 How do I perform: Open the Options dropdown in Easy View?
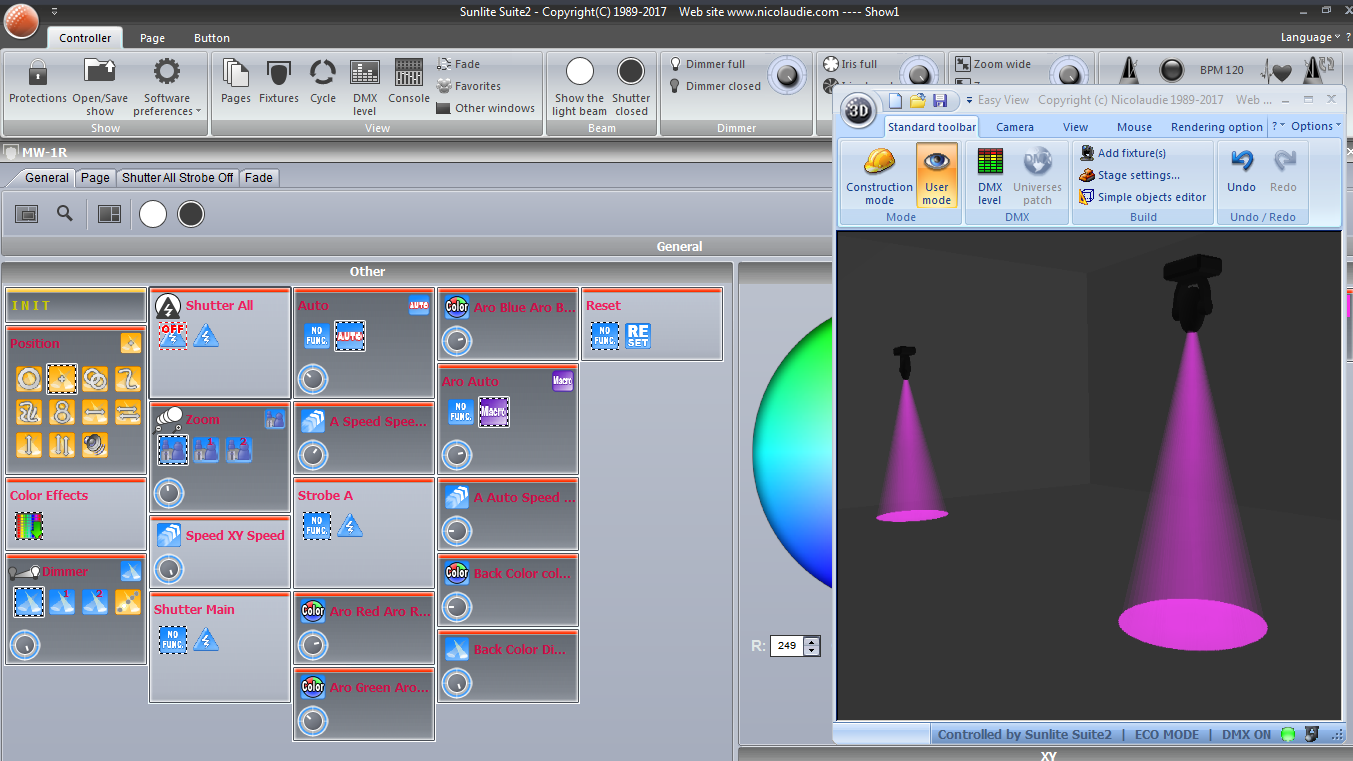pos(1316,126)
